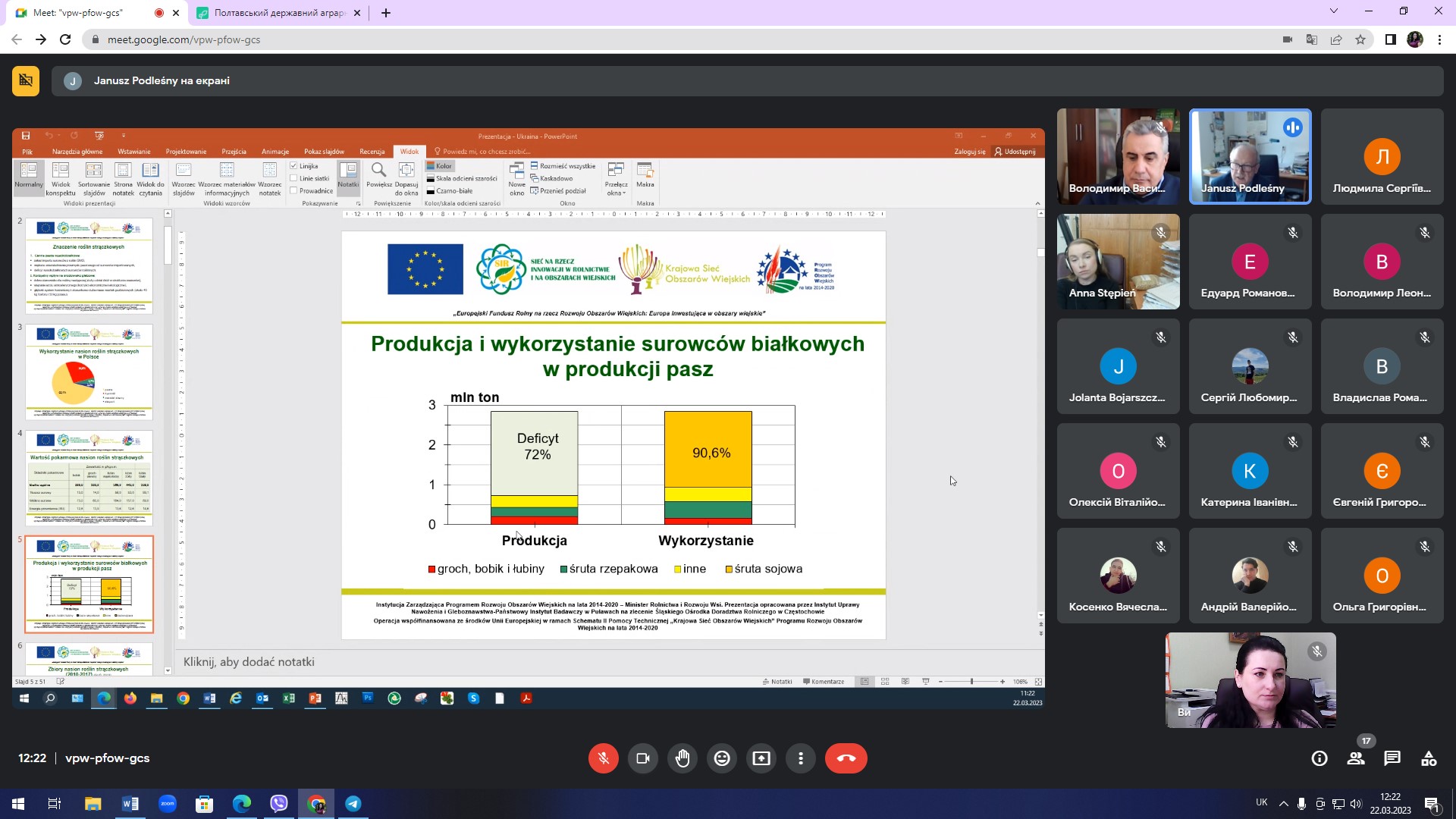Toggle Prowadnice checkbox
1456x819 pixels.
pyautogui.click(x=293, y=191)
